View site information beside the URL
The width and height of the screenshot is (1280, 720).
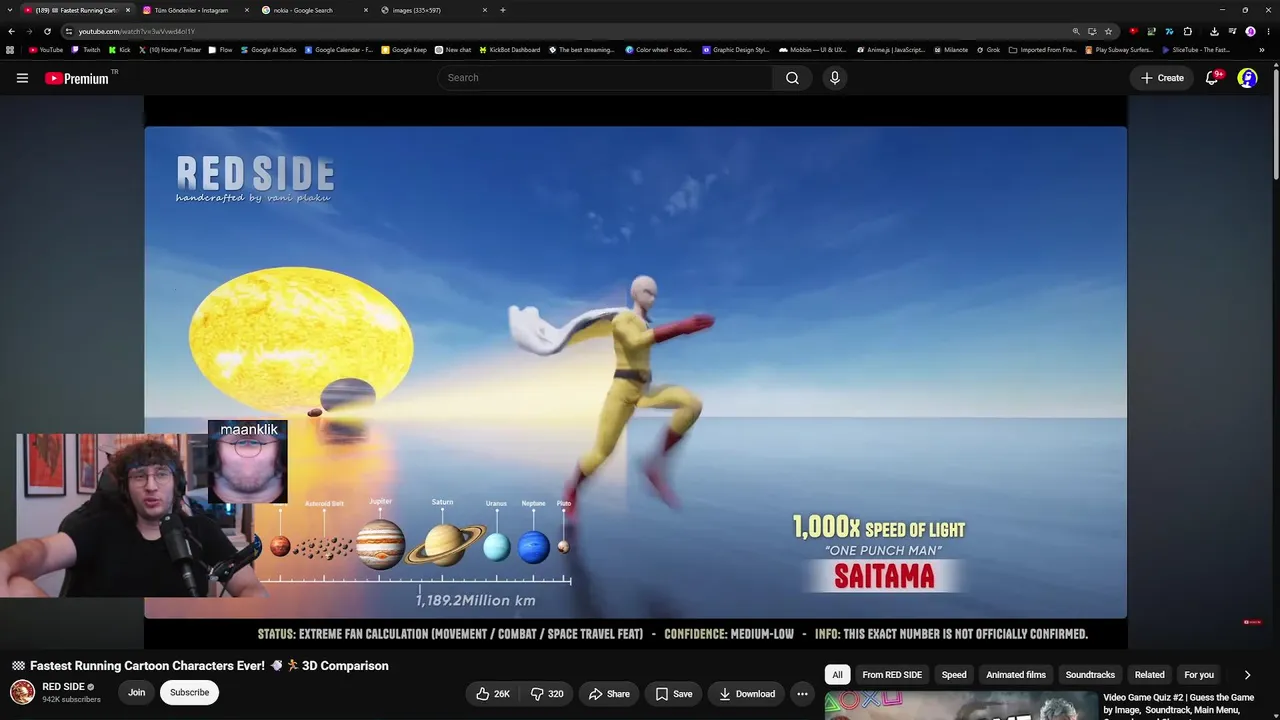point(69,31)
